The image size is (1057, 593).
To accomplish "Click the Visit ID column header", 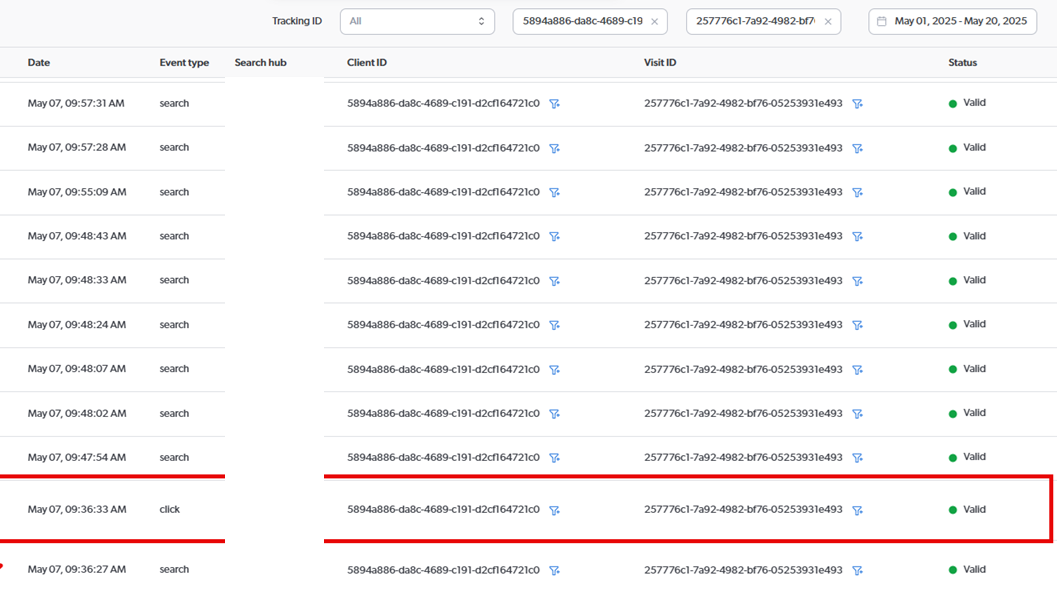I will pyautogui.click(x=660, y=63).
